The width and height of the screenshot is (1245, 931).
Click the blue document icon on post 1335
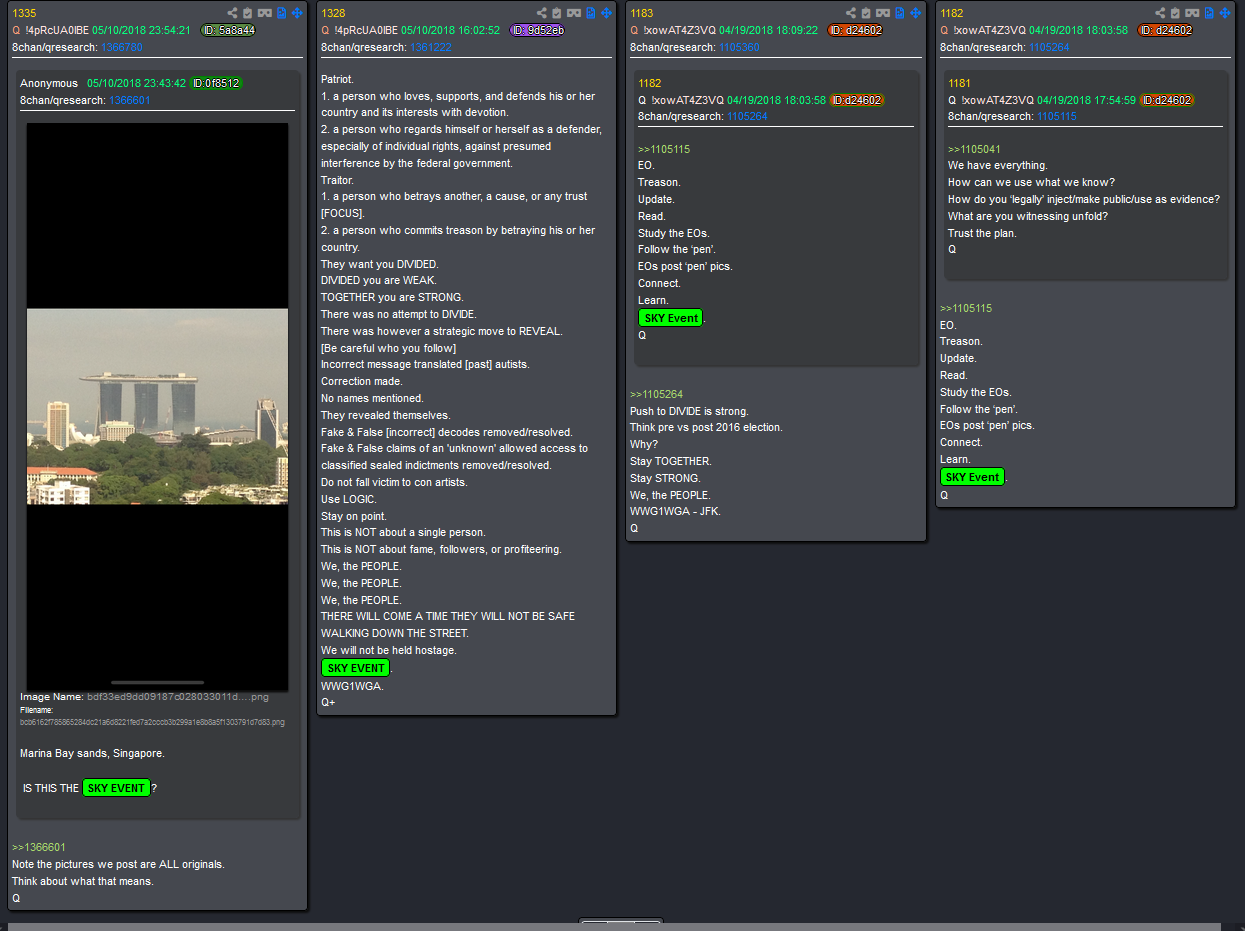pos(281,13)
